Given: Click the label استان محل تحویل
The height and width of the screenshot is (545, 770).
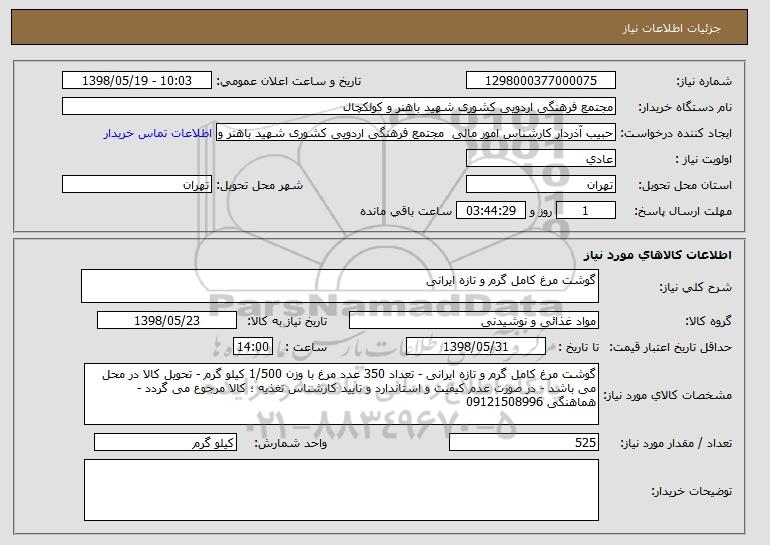Looking at the screenshot, I should [x=685, y=185].
